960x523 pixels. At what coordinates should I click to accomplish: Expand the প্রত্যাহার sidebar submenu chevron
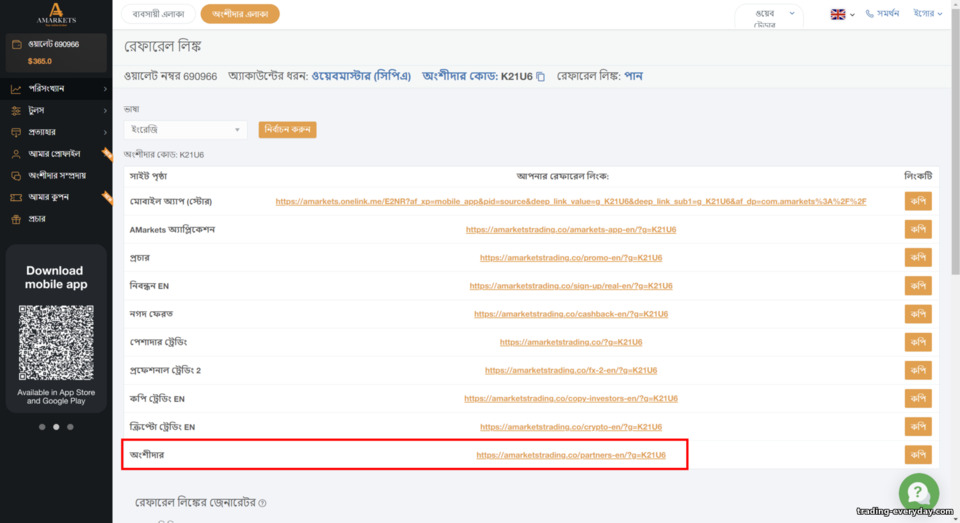coord(105,132)
